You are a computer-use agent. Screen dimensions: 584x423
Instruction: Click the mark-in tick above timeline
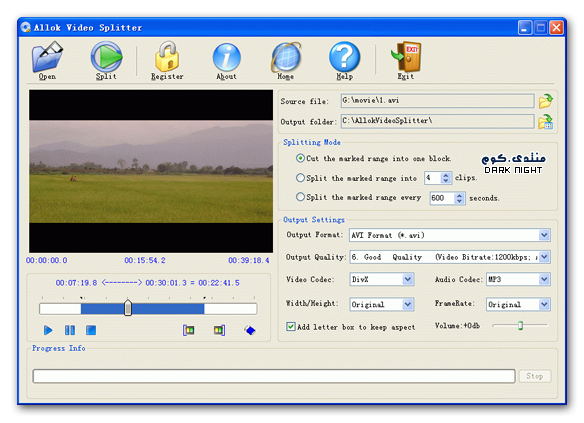click(82, 298)
